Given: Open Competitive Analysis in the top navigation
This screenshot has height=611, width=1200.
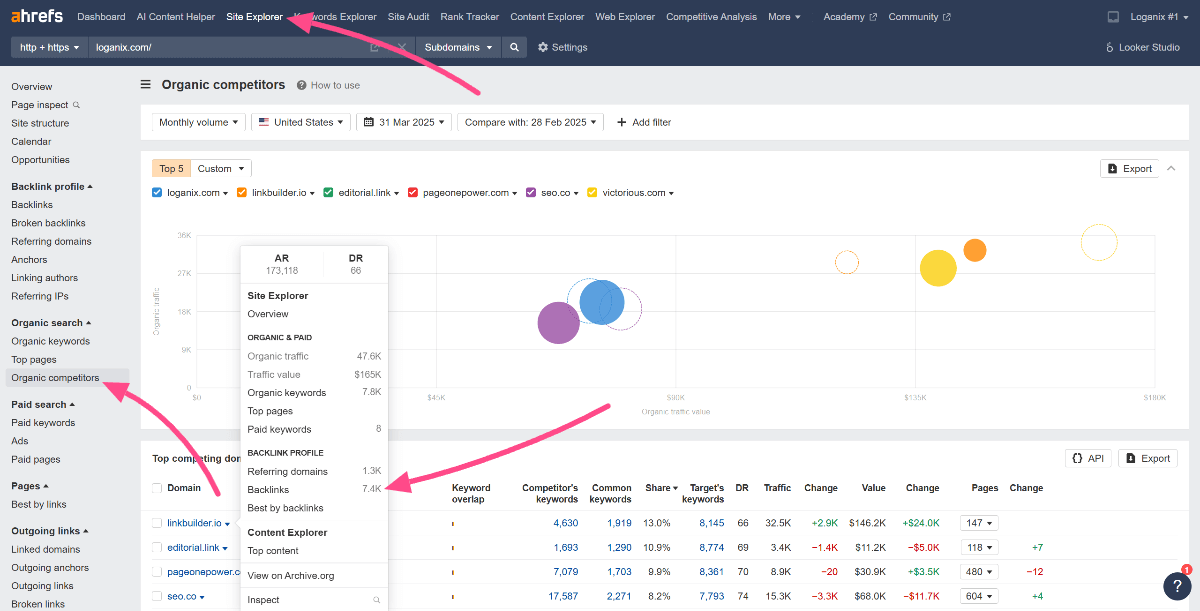Looking at the screenshot, I should click(711, 17).
